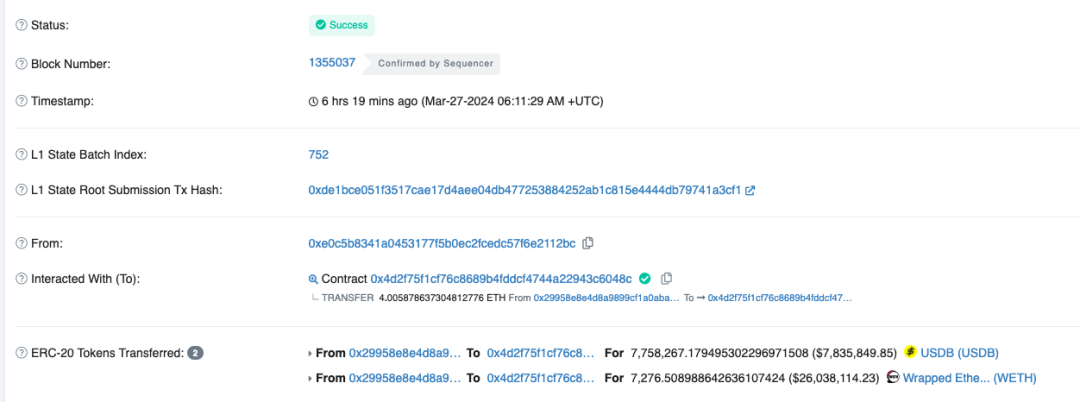Click the Timestamp help icon
The image size is (1080, 402).
tap(21, 101)
